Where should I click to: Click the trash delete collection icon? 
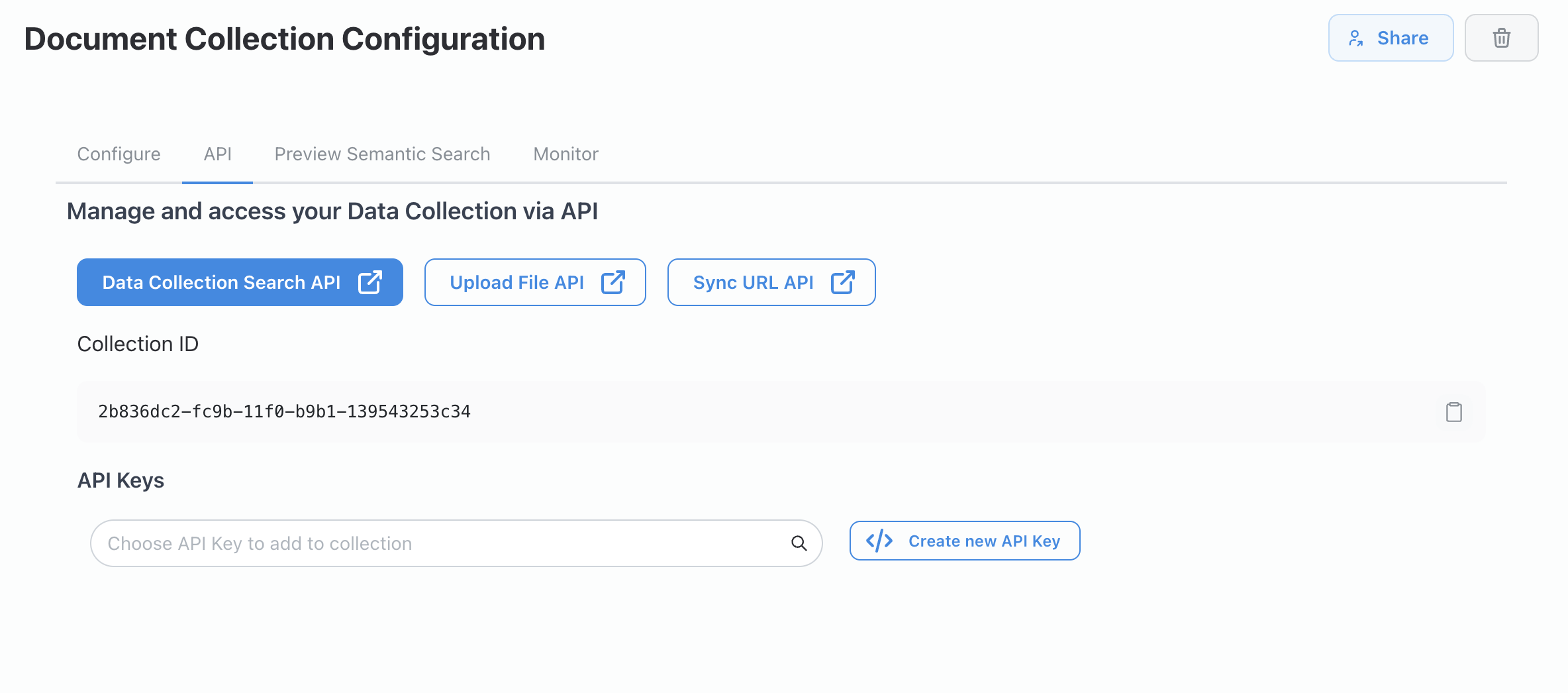tap(1501, 38)
